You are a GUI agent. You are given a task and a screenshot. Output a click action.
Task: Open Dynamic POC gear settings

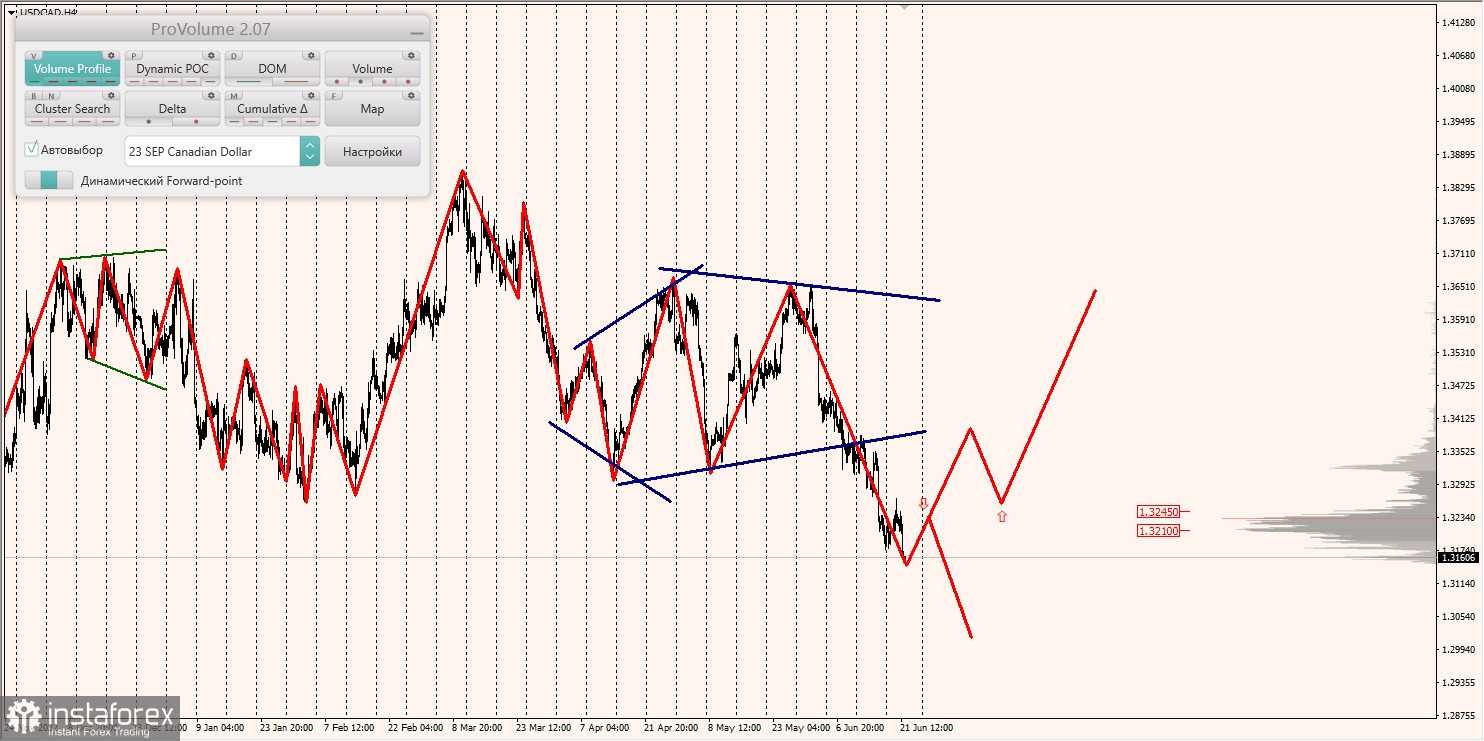[211, 55]
